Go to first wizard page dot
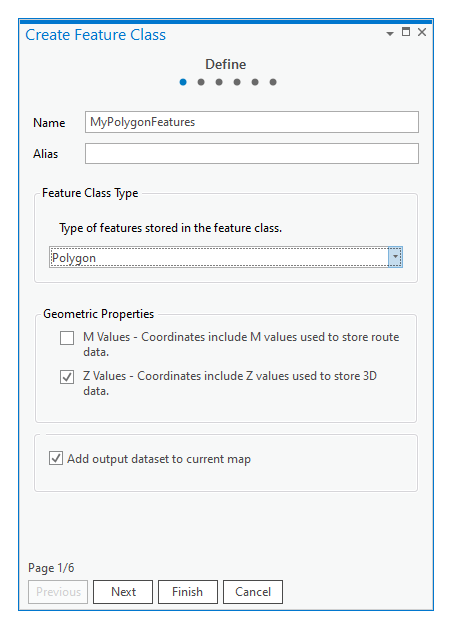 (183, 82)
